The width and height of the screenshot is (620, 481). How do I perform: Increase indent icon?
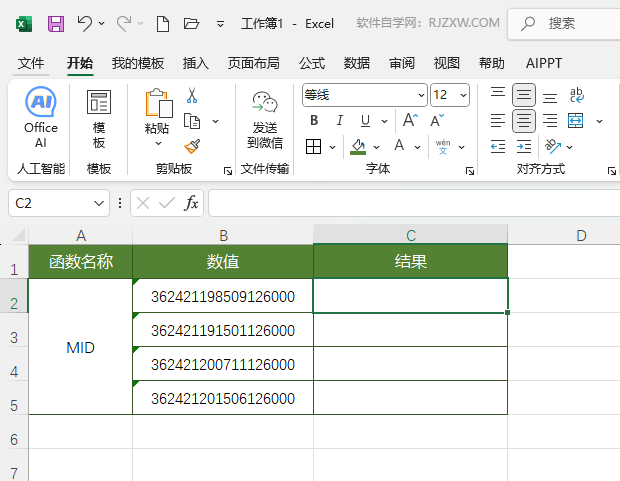point(524,147)
